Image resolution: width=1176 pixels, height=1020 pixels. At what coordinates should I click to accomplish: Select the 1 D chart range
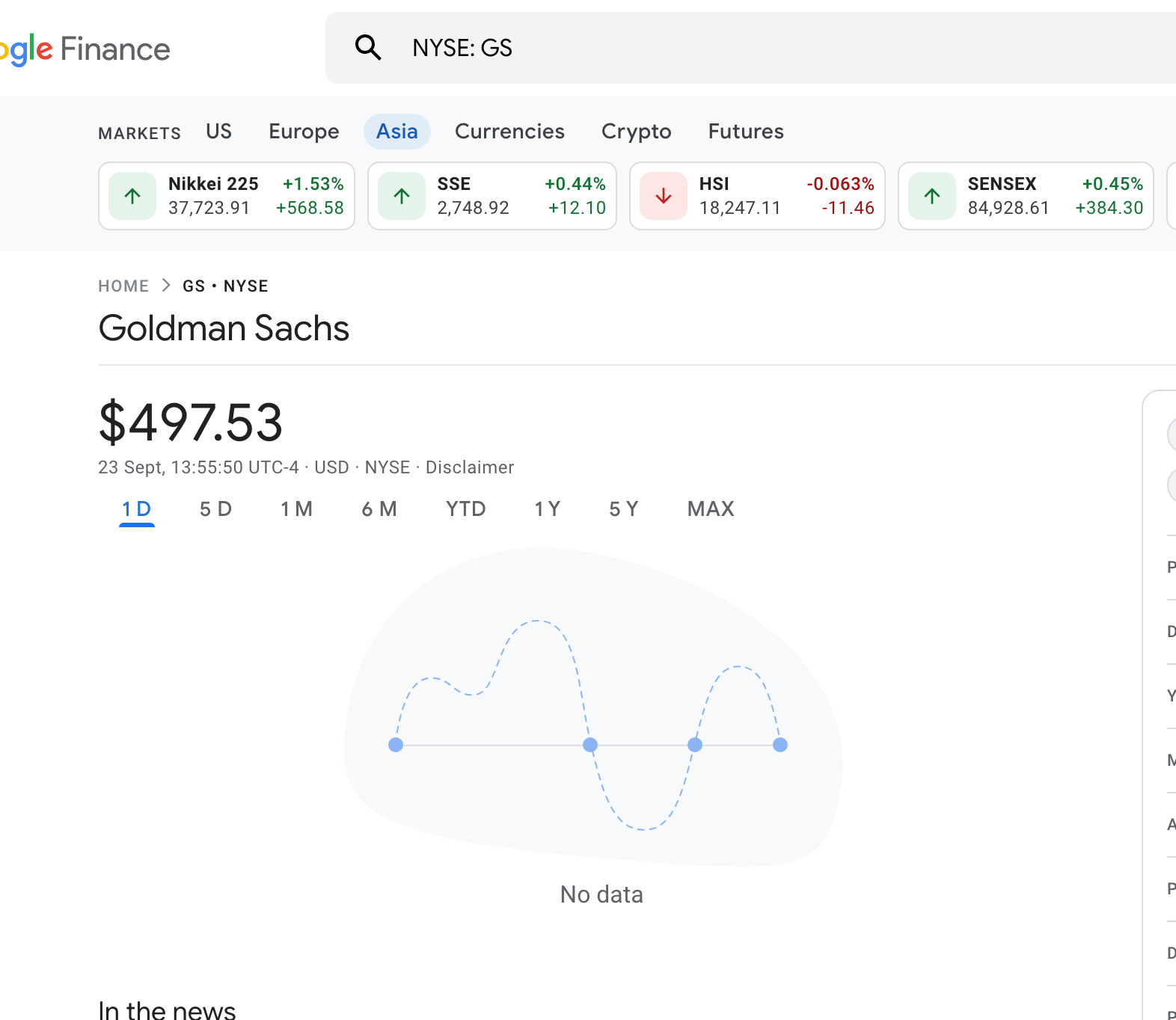click(x=137, y=509)
